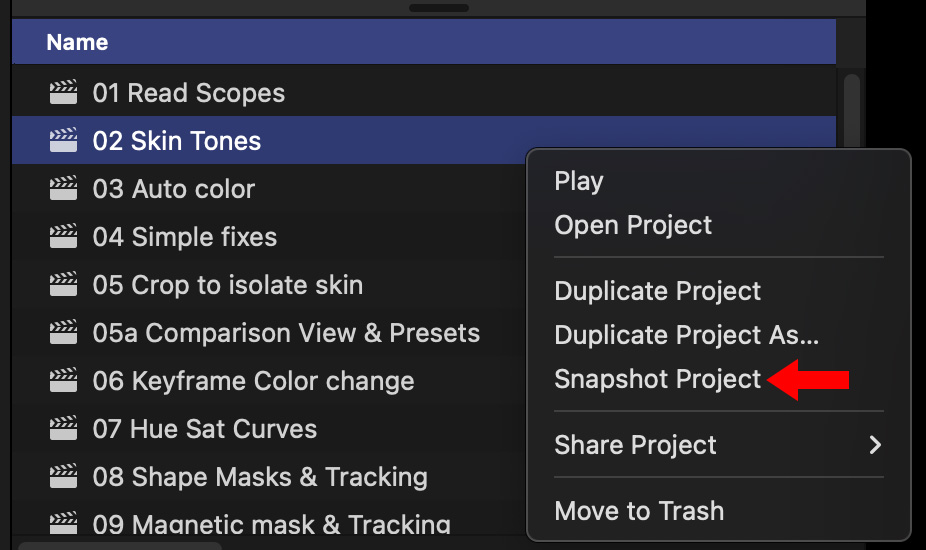Click the vertical scrollbar of the project list
Viewport: 926px width, 550px height.
[852, 110]
